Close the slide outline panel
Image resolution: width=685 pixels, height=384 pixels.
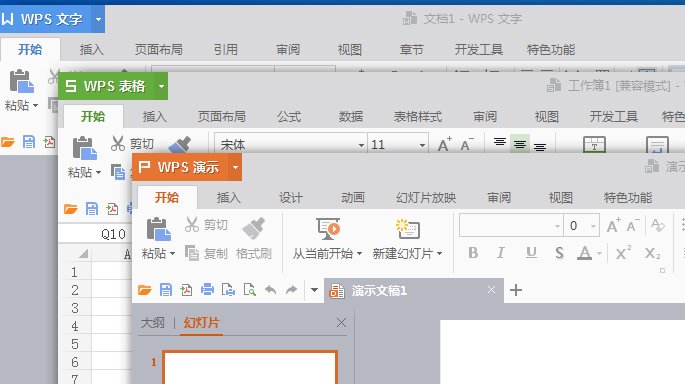coord(342,323)
